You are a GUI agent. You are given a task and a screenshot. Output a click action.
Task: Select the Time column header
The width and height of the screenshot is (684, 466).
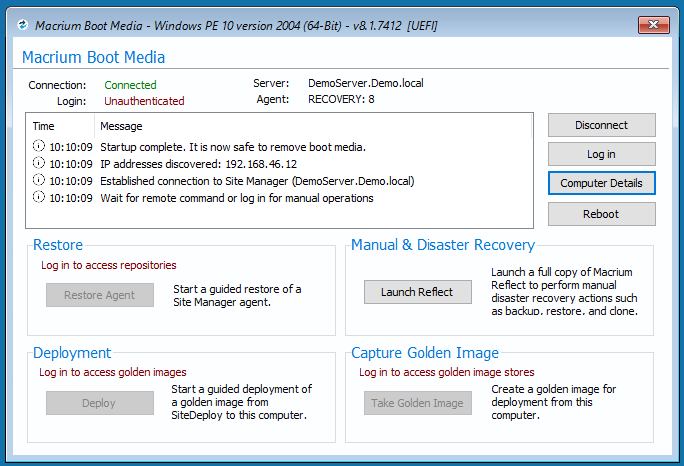pos(44,127)
